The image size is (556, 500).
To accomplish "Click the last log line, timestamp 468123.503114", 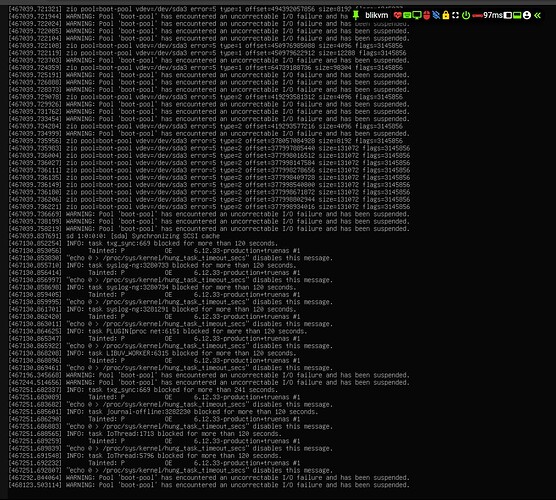I will [209, 485].
